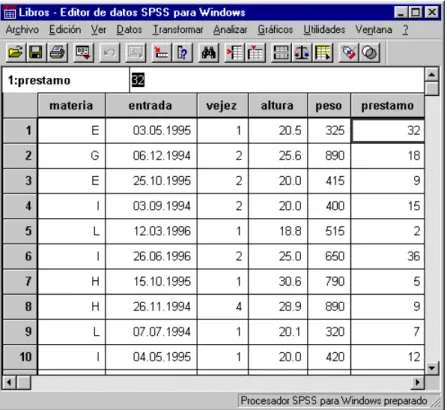Select row header 10

20,357
